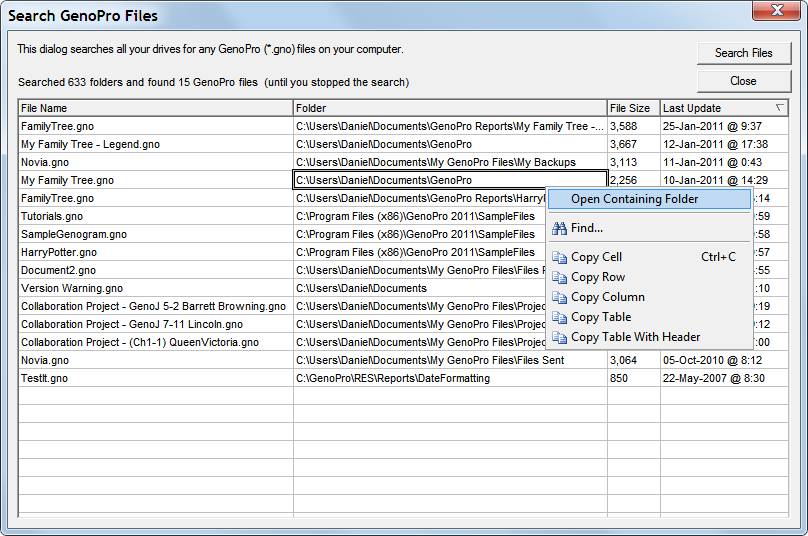Click the sort arrow in Last Update header
808x536 pixels.
click(x=780, y=108)
